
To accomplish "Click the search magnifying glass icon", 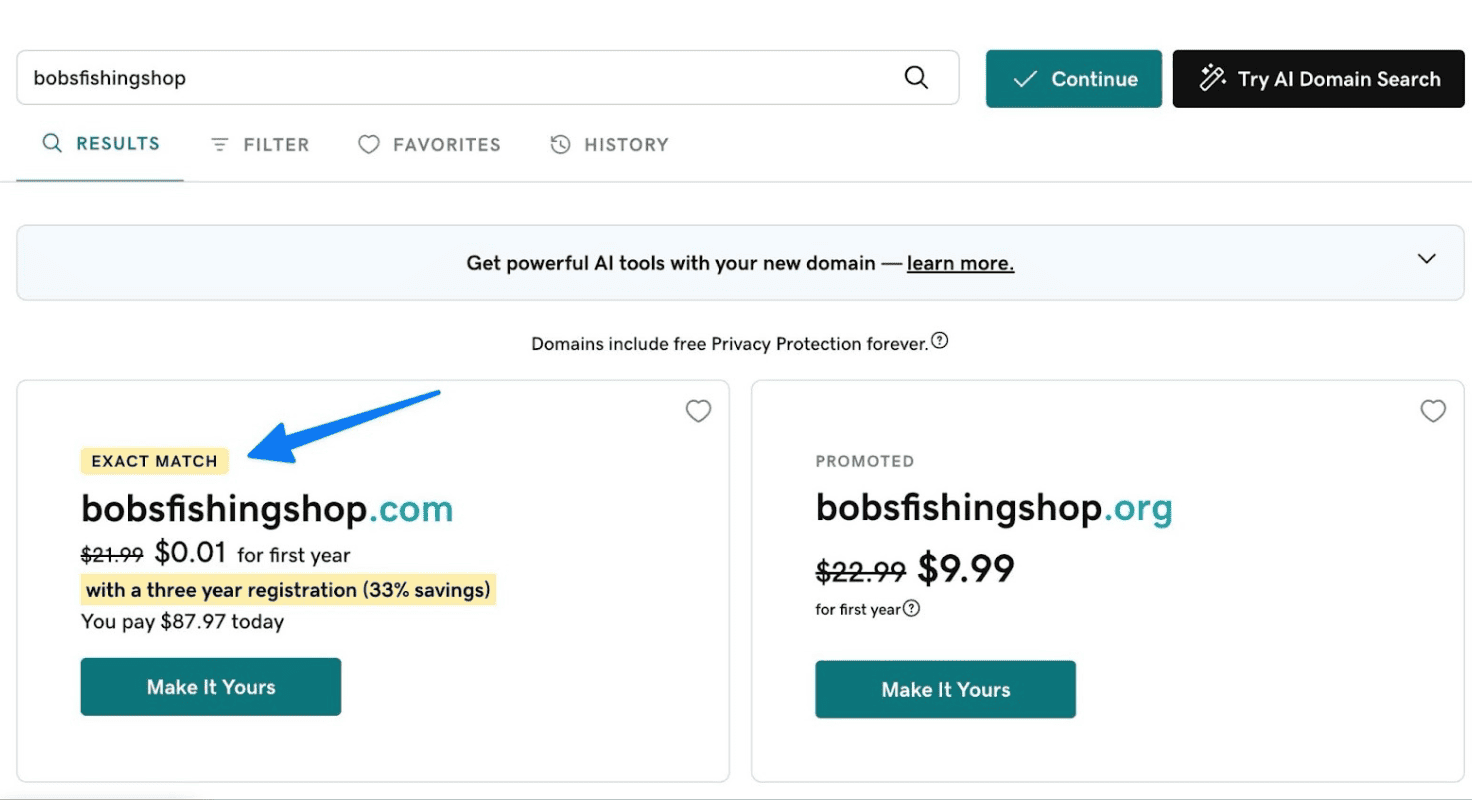I will coord(916,77).
